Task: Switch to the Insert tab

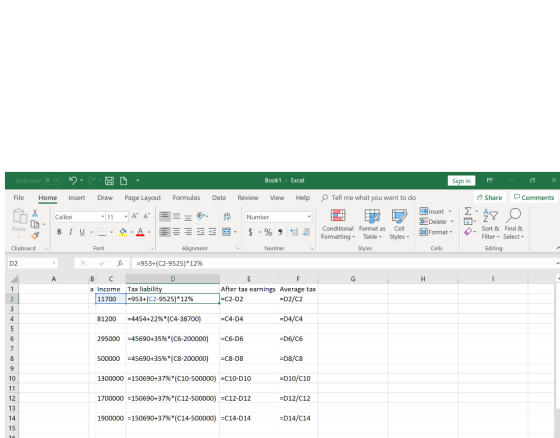Action: coord(77,198)
